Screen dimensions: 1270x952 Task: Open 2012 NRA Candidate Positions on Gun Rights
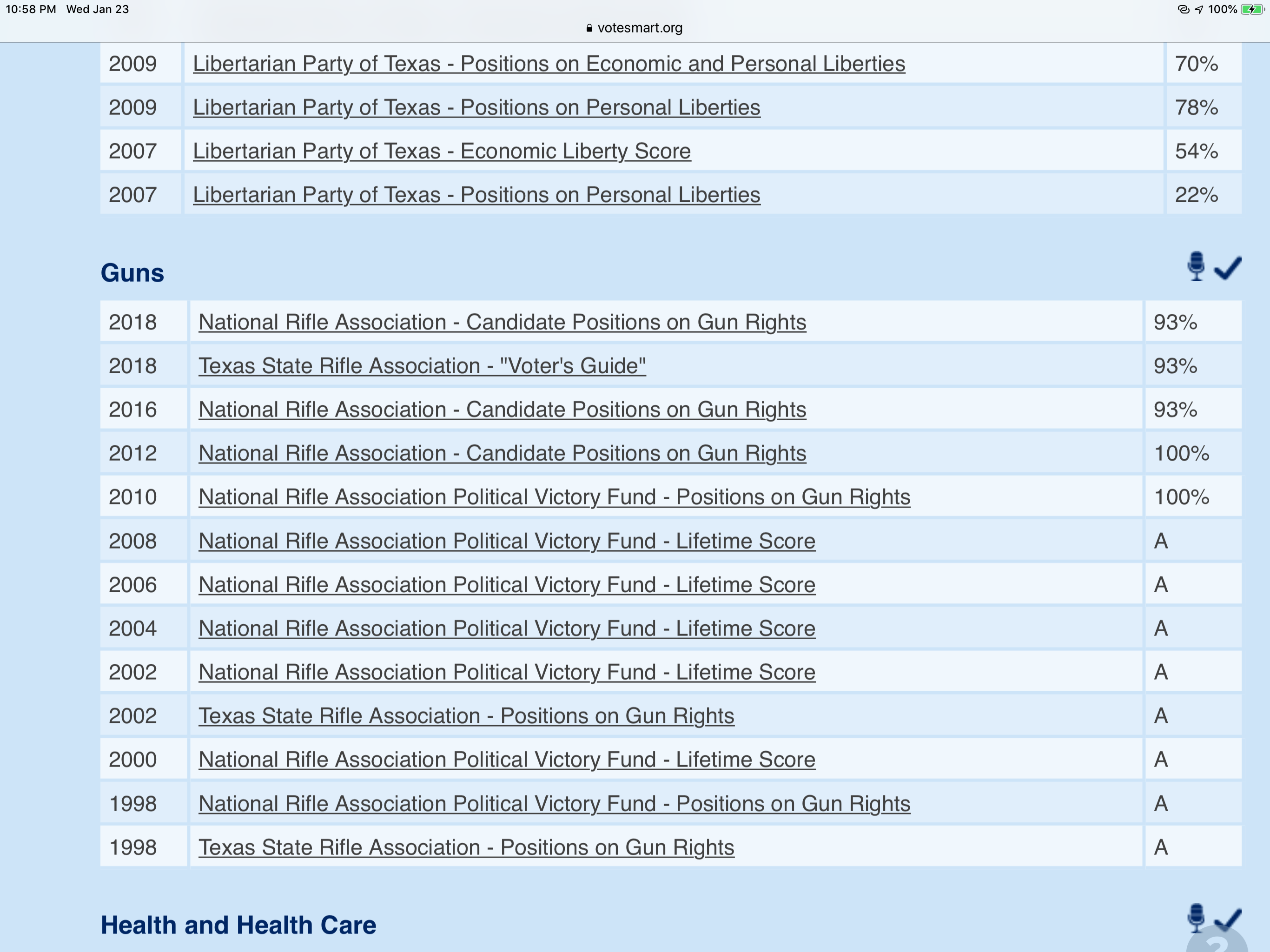503,453
